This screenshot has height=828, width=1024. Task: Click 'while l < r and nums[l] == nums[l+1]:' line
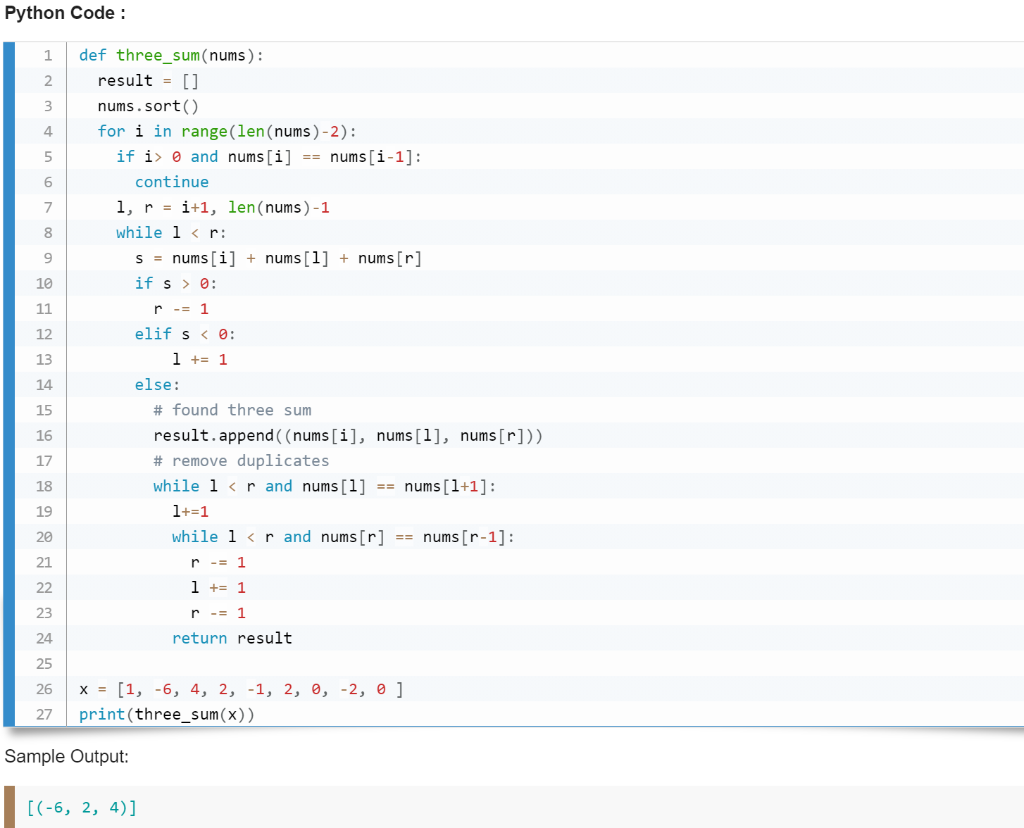(x=325, y=486)
